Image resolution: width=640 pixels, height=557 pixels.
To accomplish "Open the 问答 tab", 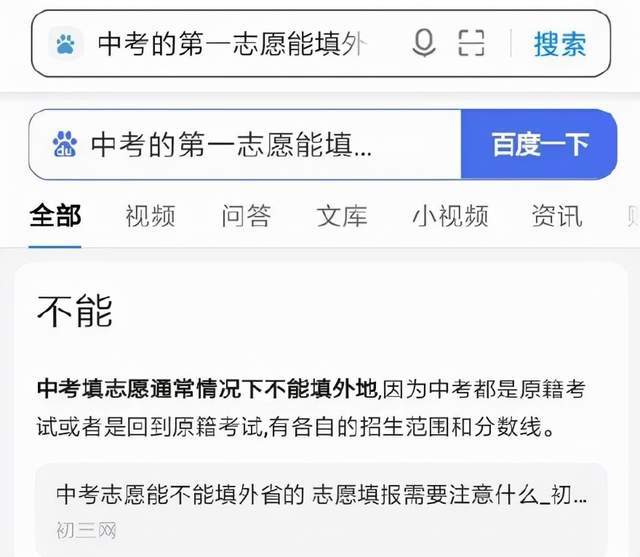I will coord(246,216).
